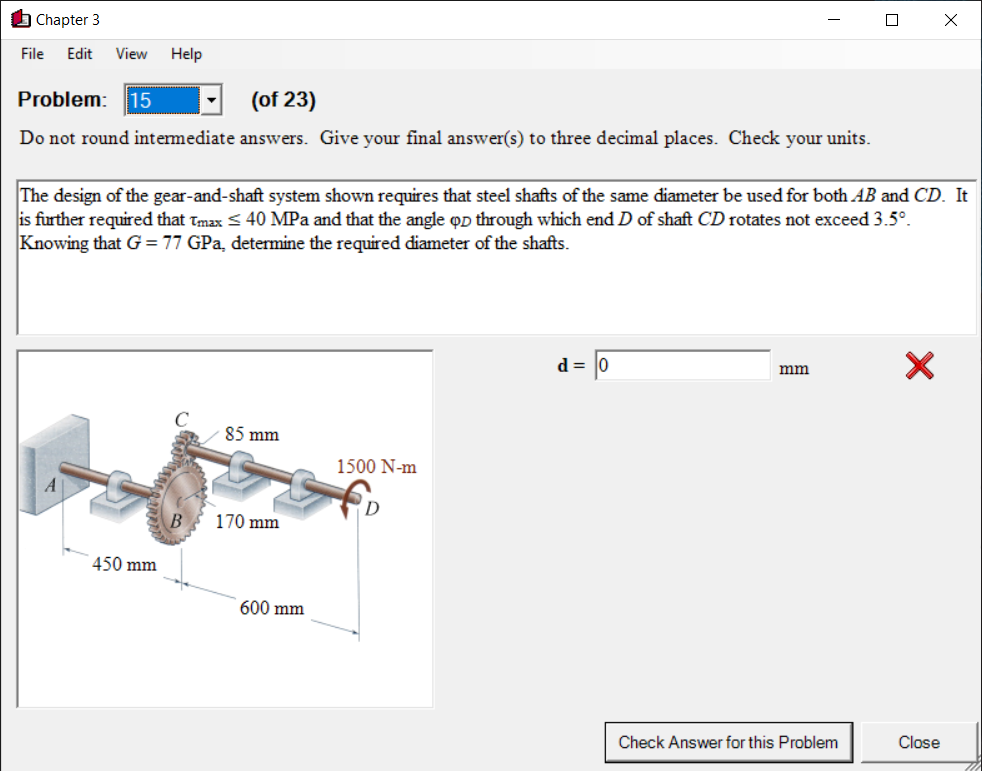
Task: Click gear B in the shaft diagram
Action: coord(181,499)
